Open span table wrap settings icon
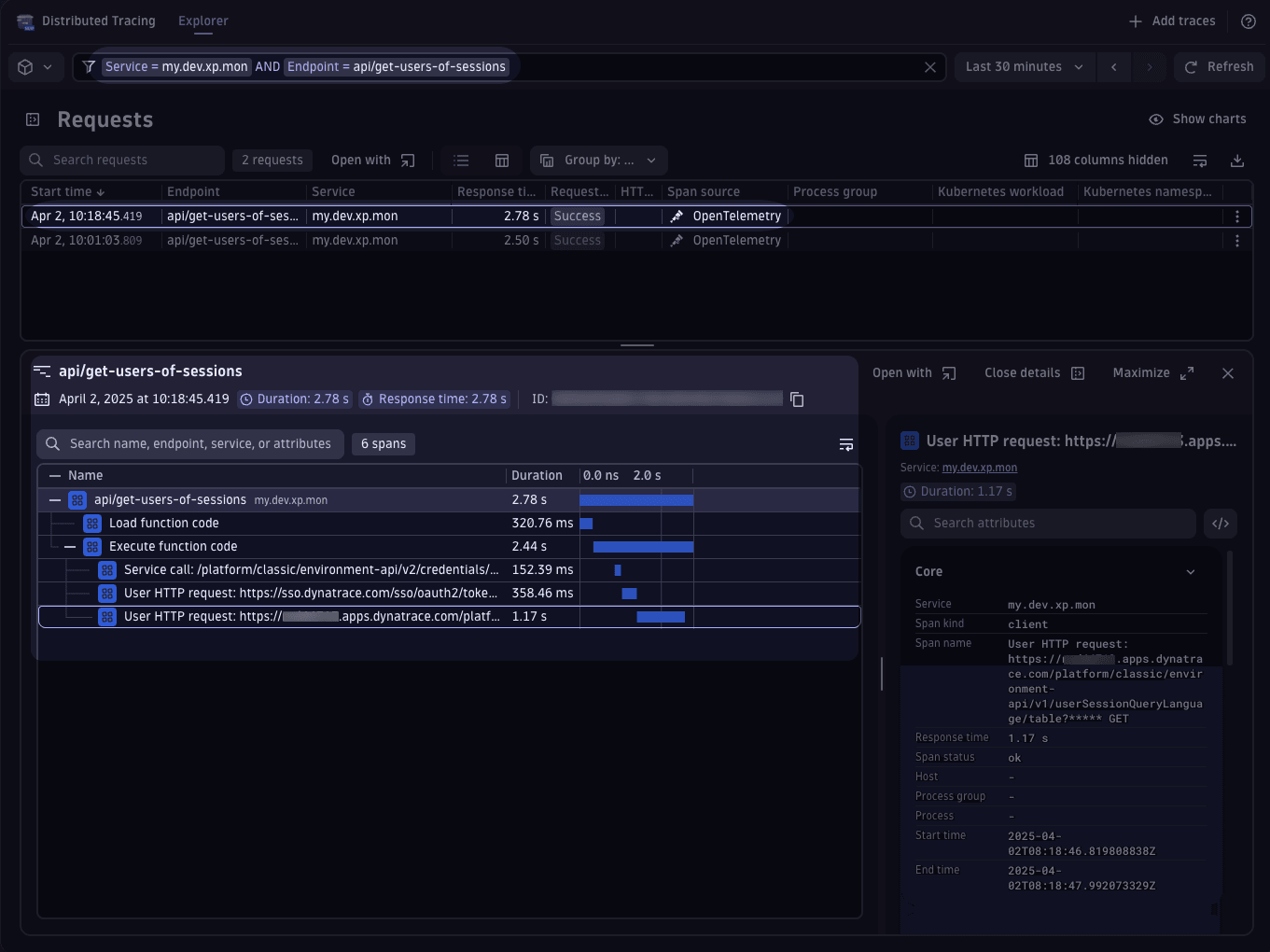1270x952 pixels. click(846, 444)
